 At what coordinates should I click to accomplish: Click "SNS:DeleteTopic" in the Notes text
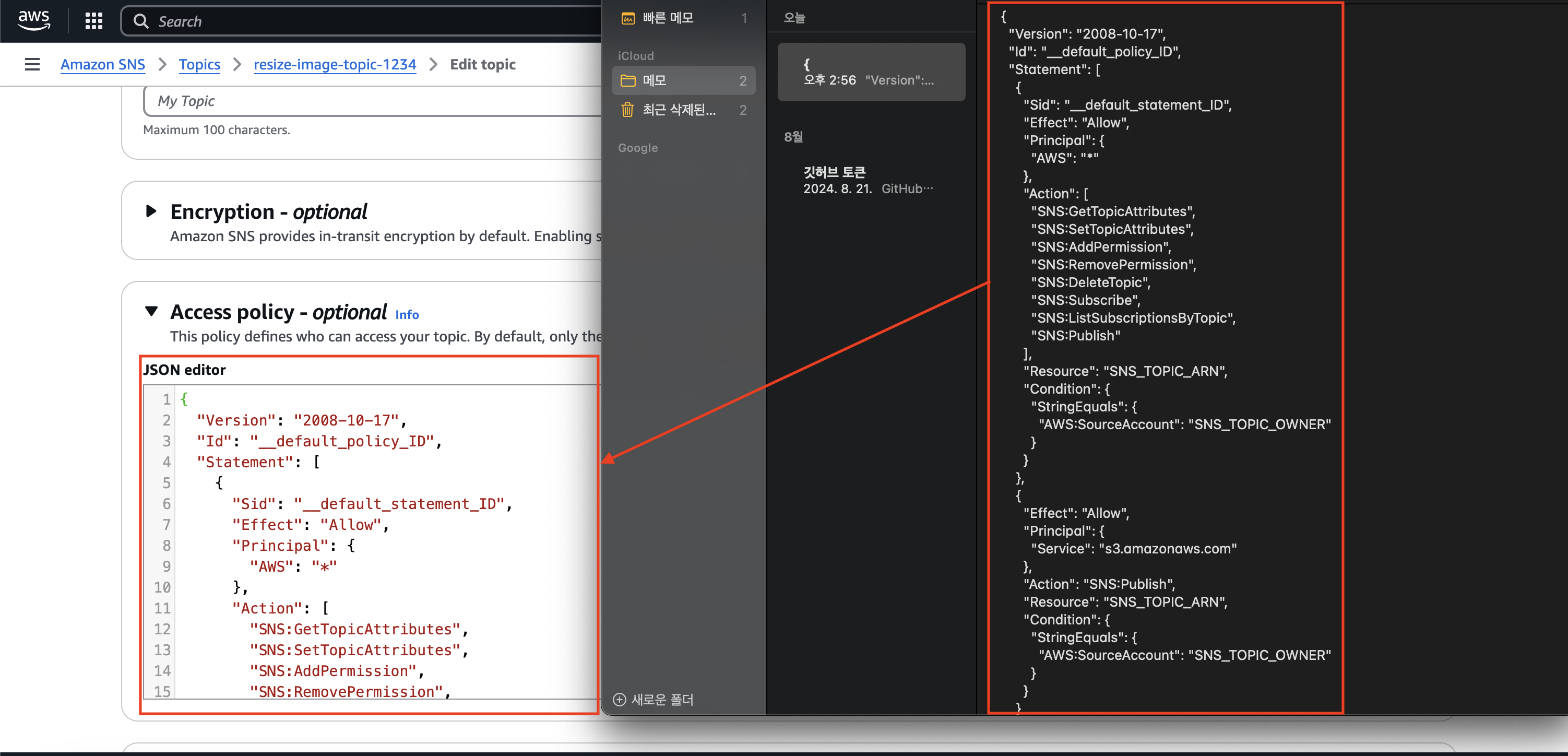(1090, 282)
